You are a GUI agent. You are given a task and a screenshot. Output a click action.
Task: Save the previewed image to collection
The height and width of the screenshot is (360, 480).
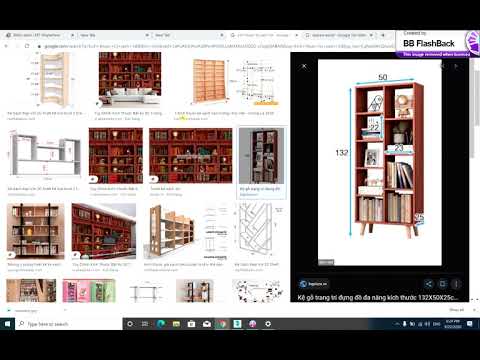[442, 284]
